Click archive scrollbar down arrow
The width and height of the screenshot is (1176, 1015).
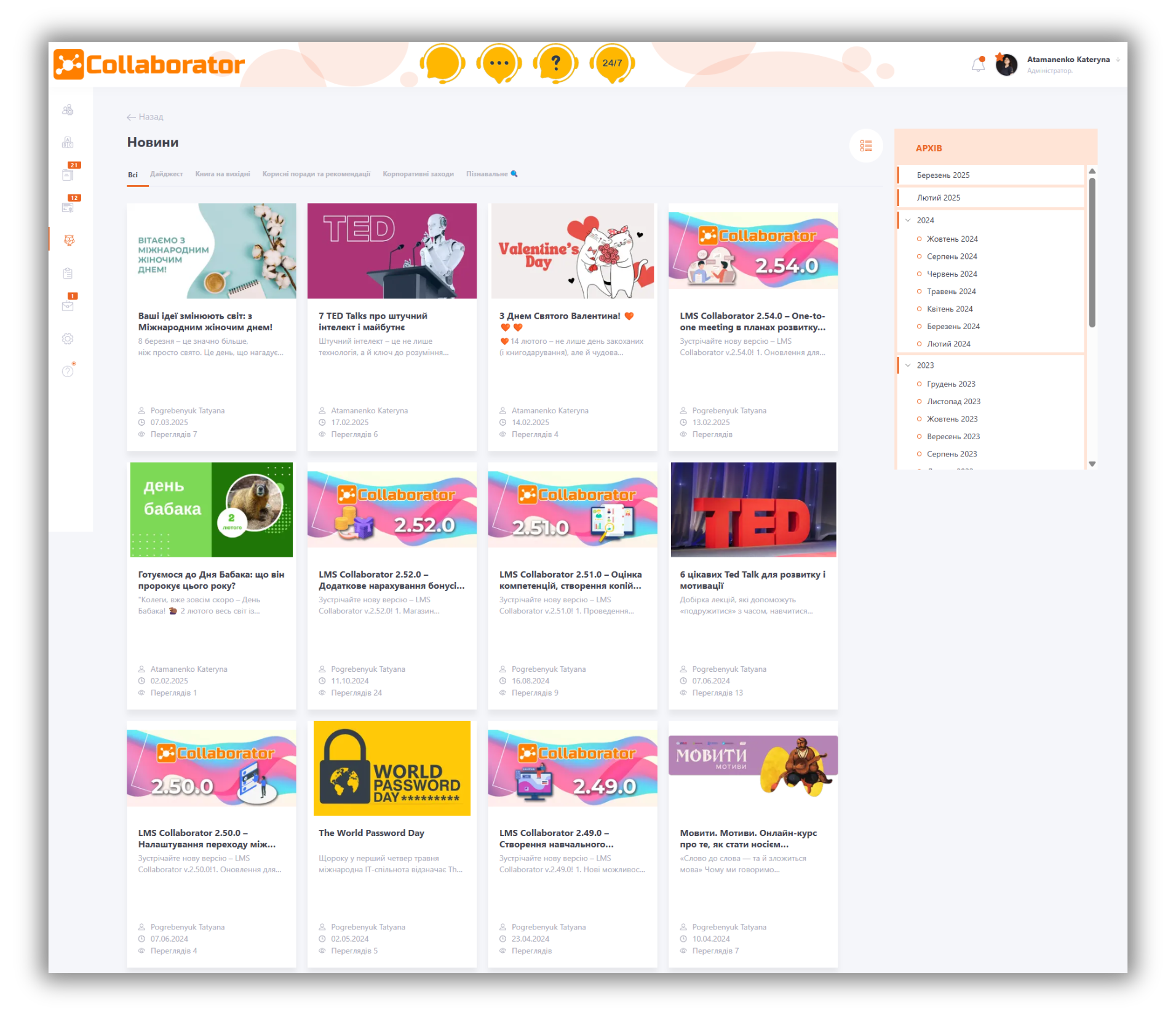pos(1092,464)
